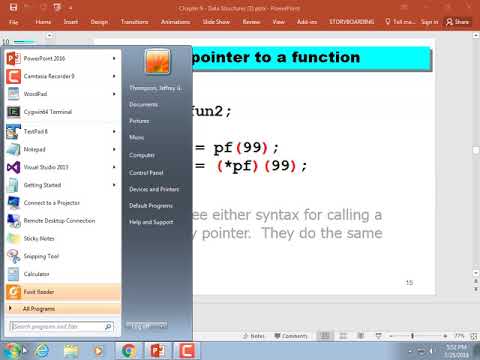Screen dimensions: 480x360
Task: Expand Camtasia Recorder 9 jump list arrow
Action: point(114,76)
